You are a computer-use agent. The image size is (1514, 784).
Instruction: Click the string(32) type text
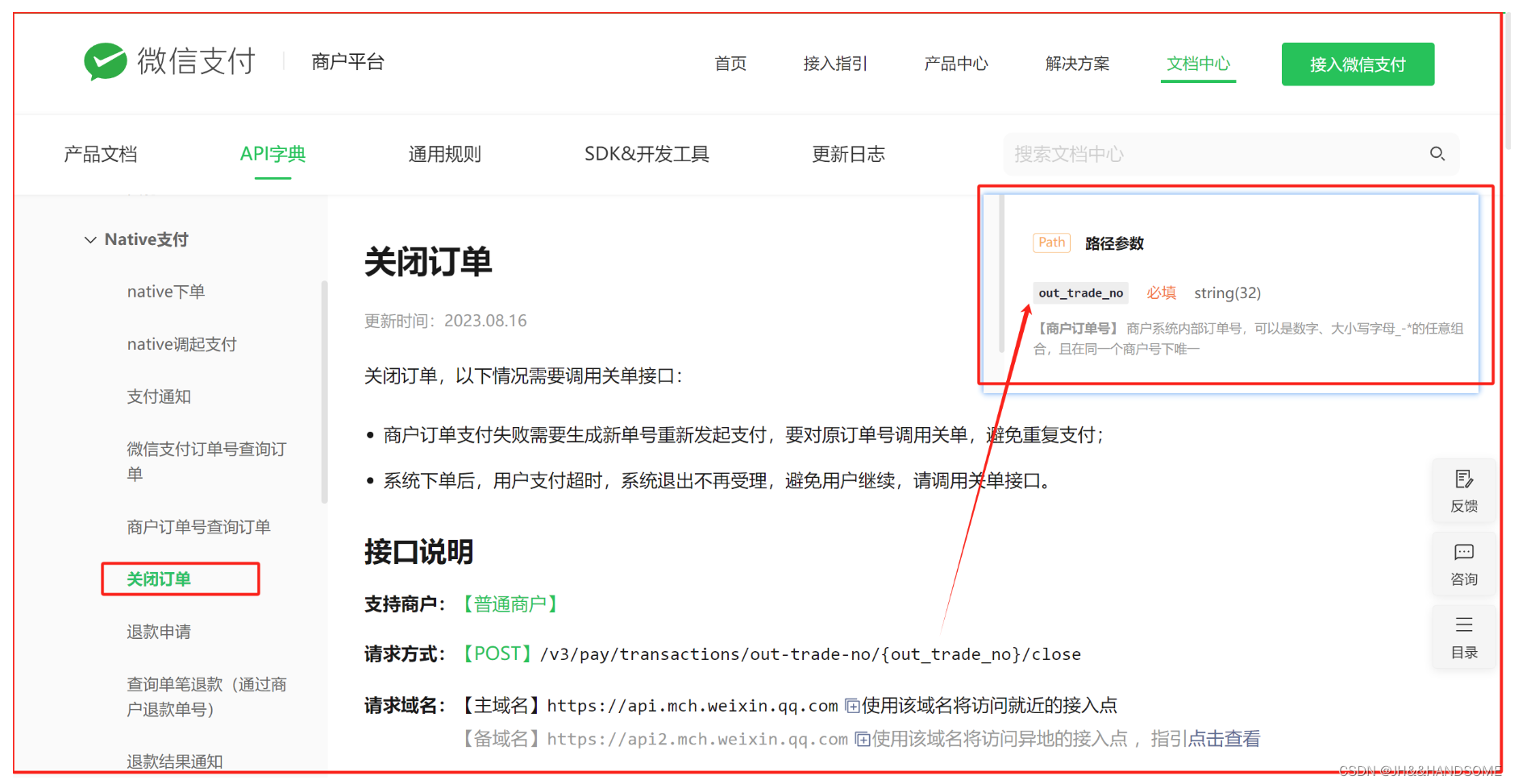[1227, 293]
